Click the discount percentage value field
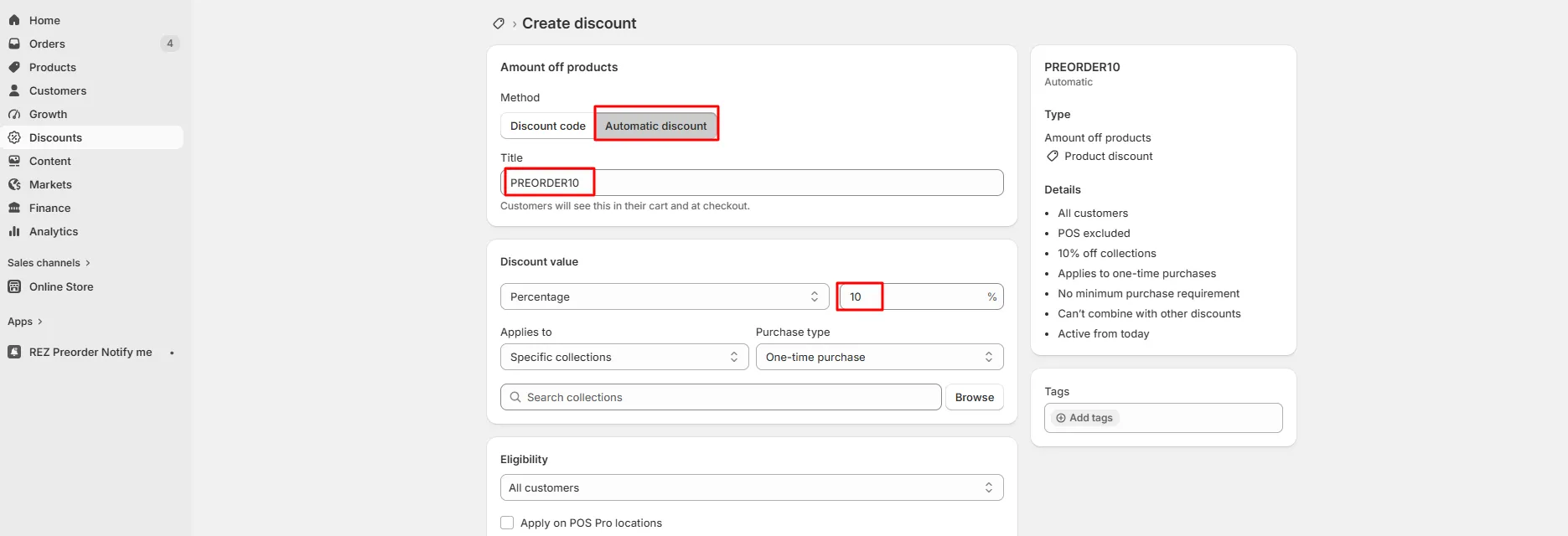Screen dimensions: 1568x536 click(x=922, y=296)
